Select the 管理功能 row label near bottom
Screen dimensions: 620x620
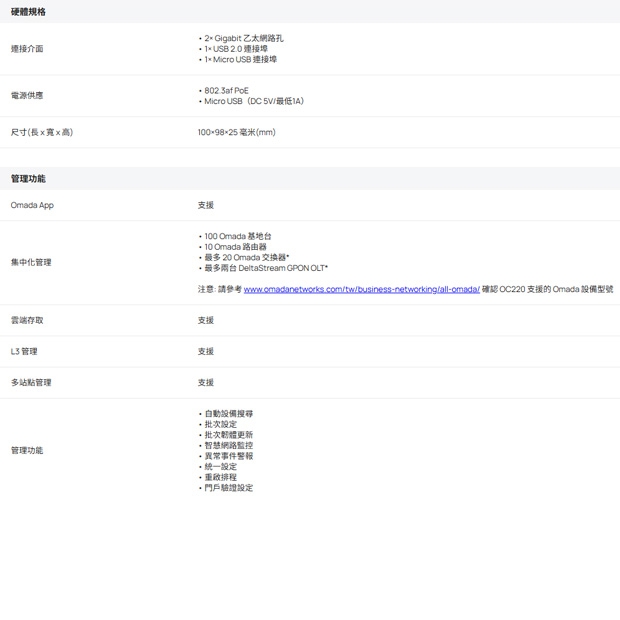27,450
